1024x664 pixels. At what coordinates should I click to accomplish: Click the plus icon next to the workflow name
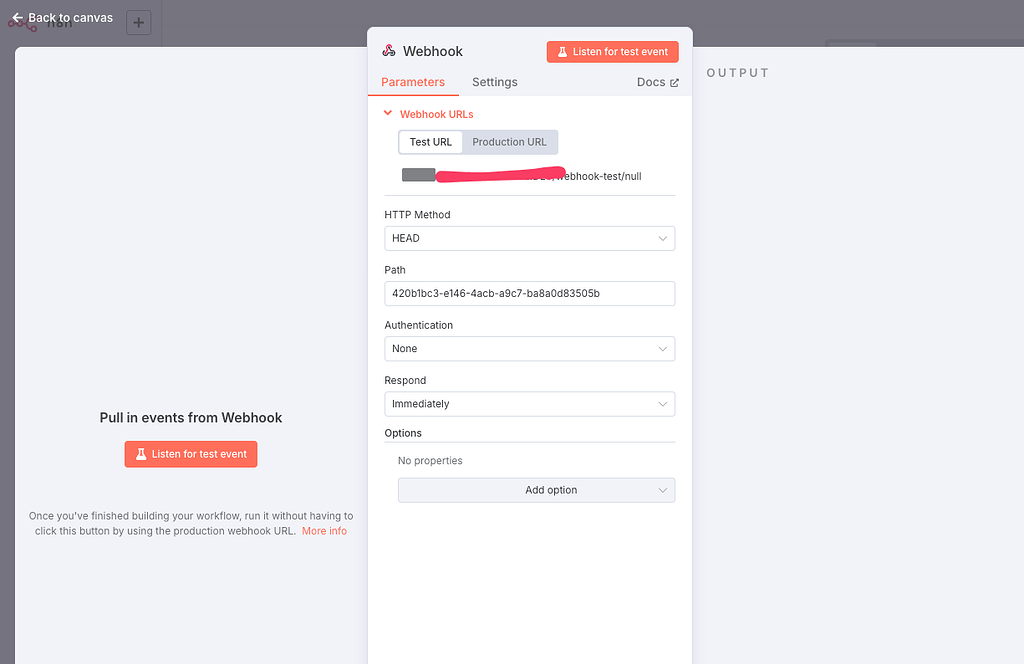coord(138,22)
